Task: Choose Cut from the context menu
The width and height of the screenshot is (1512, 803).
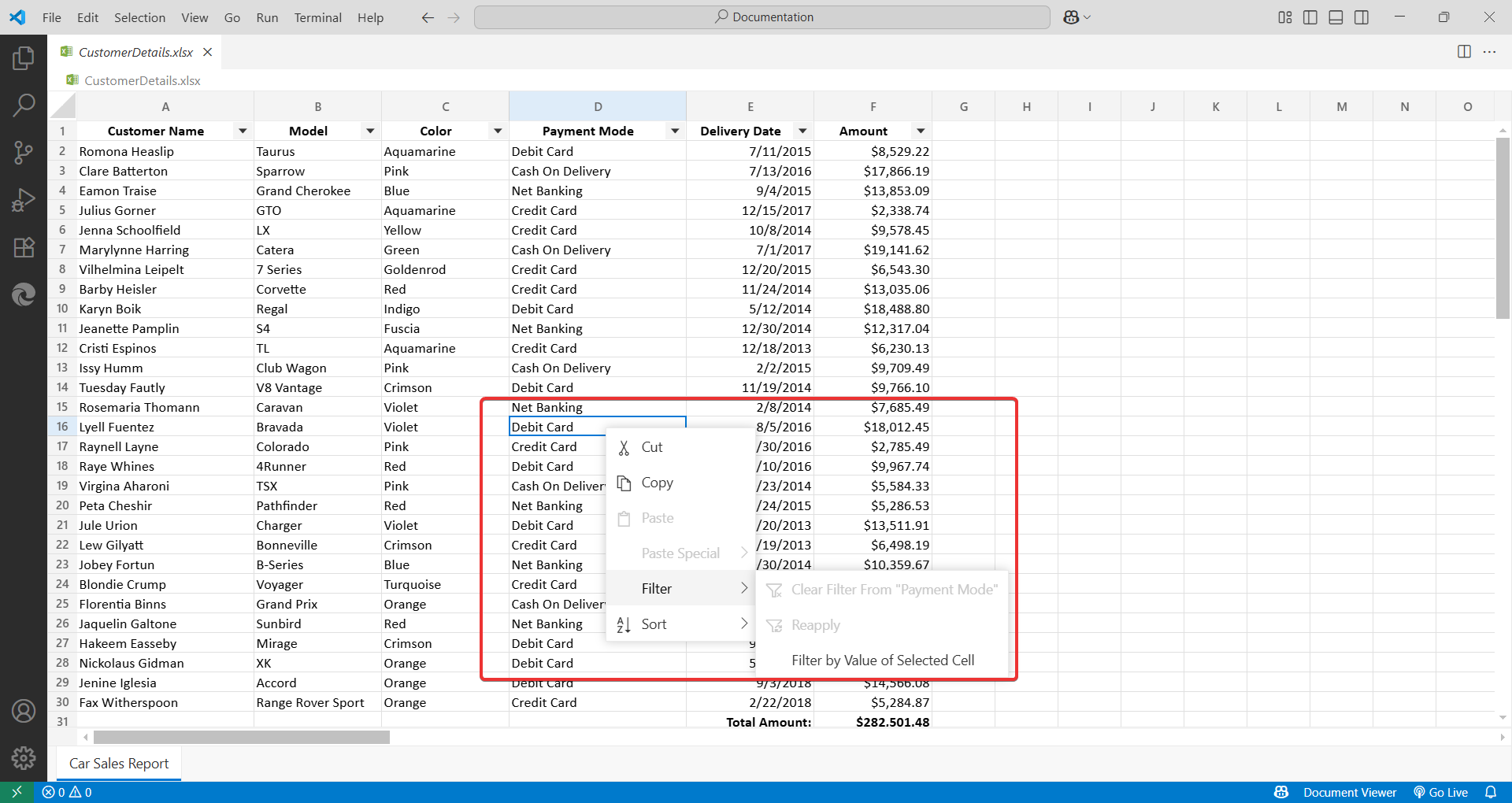Action: pyautogui.click(x=680, y=446)
